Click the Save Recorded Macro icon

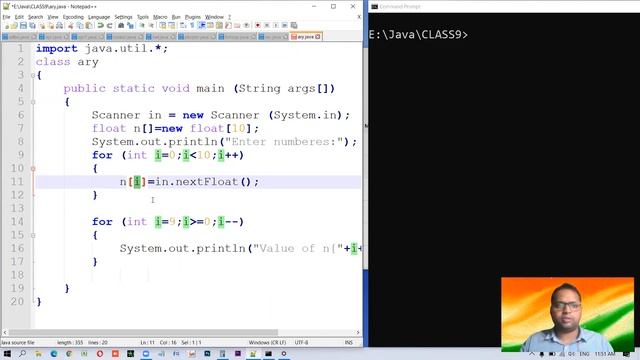(x=294, y=25)
